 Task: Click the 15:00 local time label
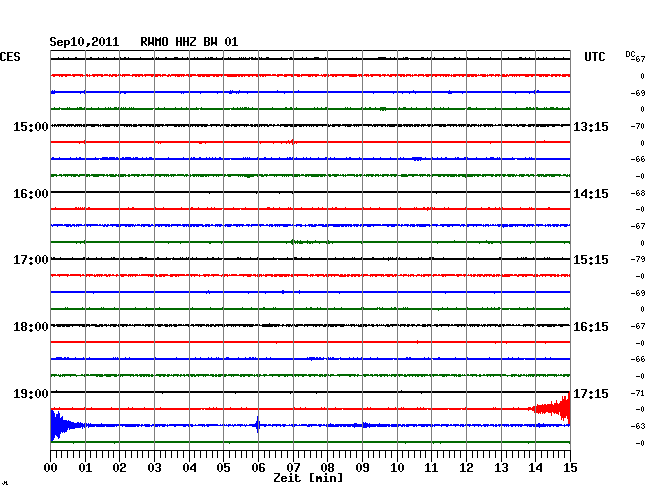[x=31, y=126]
